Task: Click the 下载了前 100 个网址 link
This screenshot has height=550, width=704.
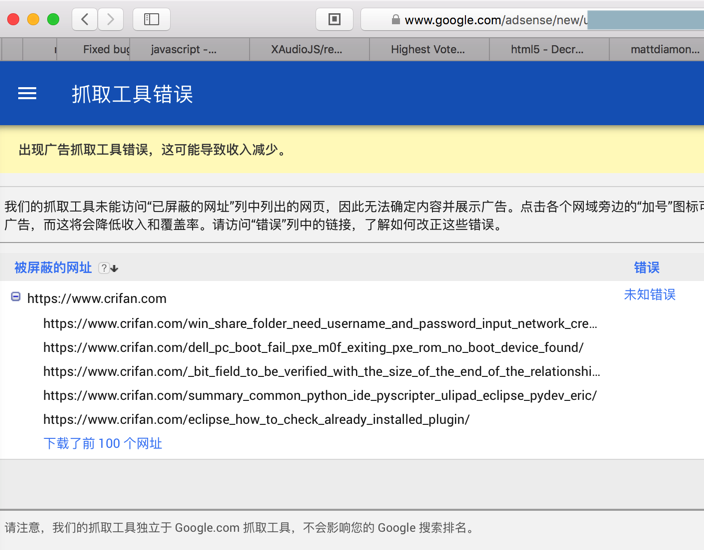Action: point(102,444)
